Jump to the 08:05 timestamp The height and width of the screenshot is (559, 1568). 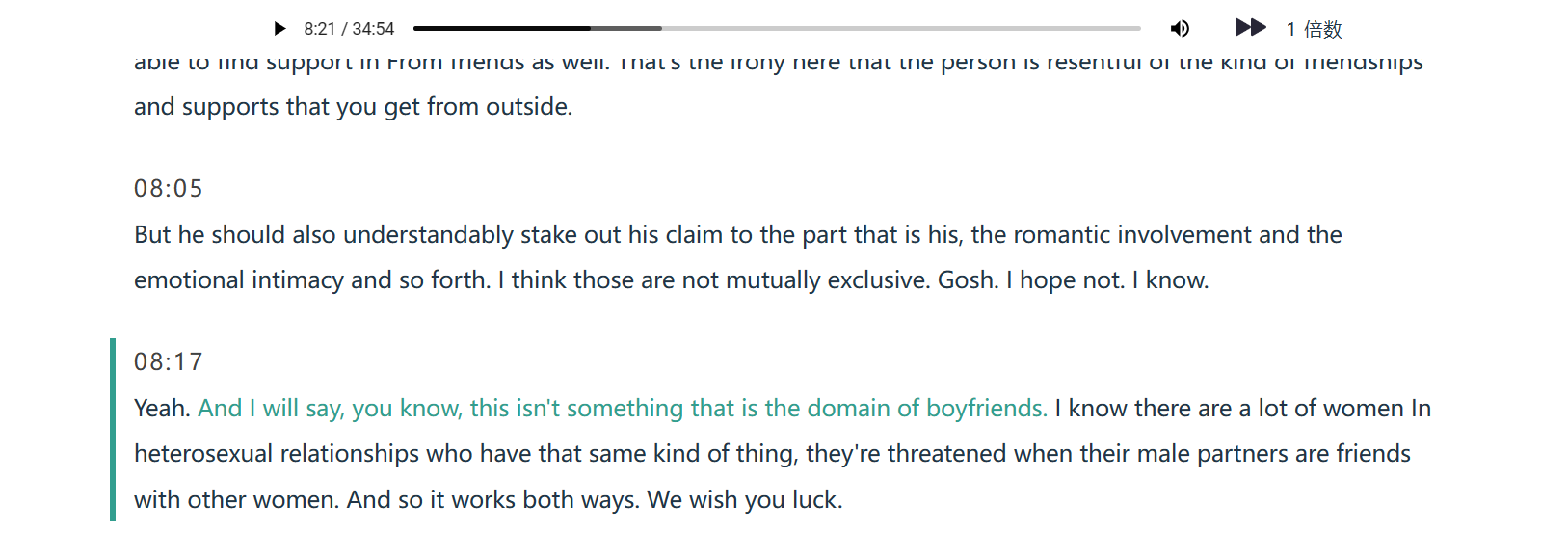[169, 188]
